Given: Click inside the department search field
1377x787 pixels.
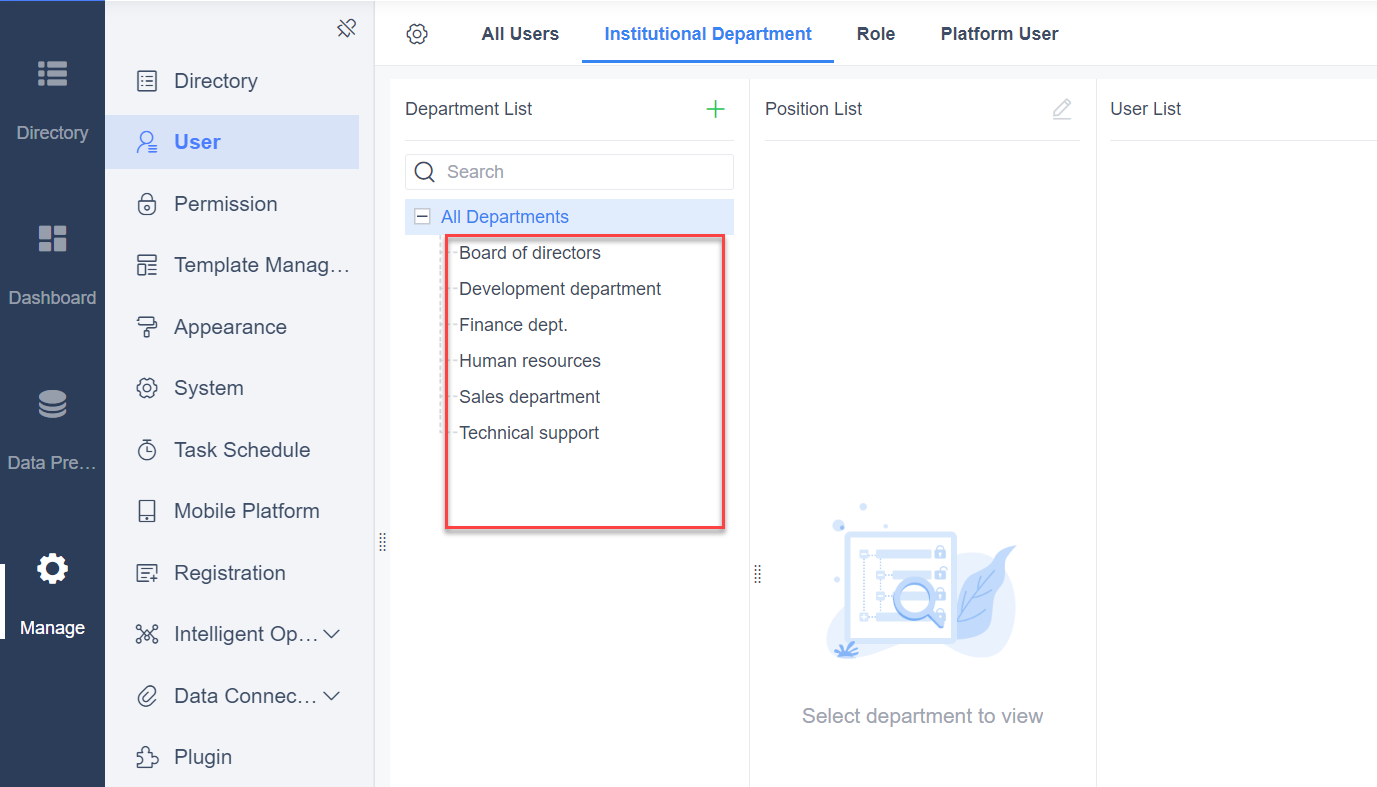Looking at the screenshot, I should pyautogui.click(x=569, y=171).
